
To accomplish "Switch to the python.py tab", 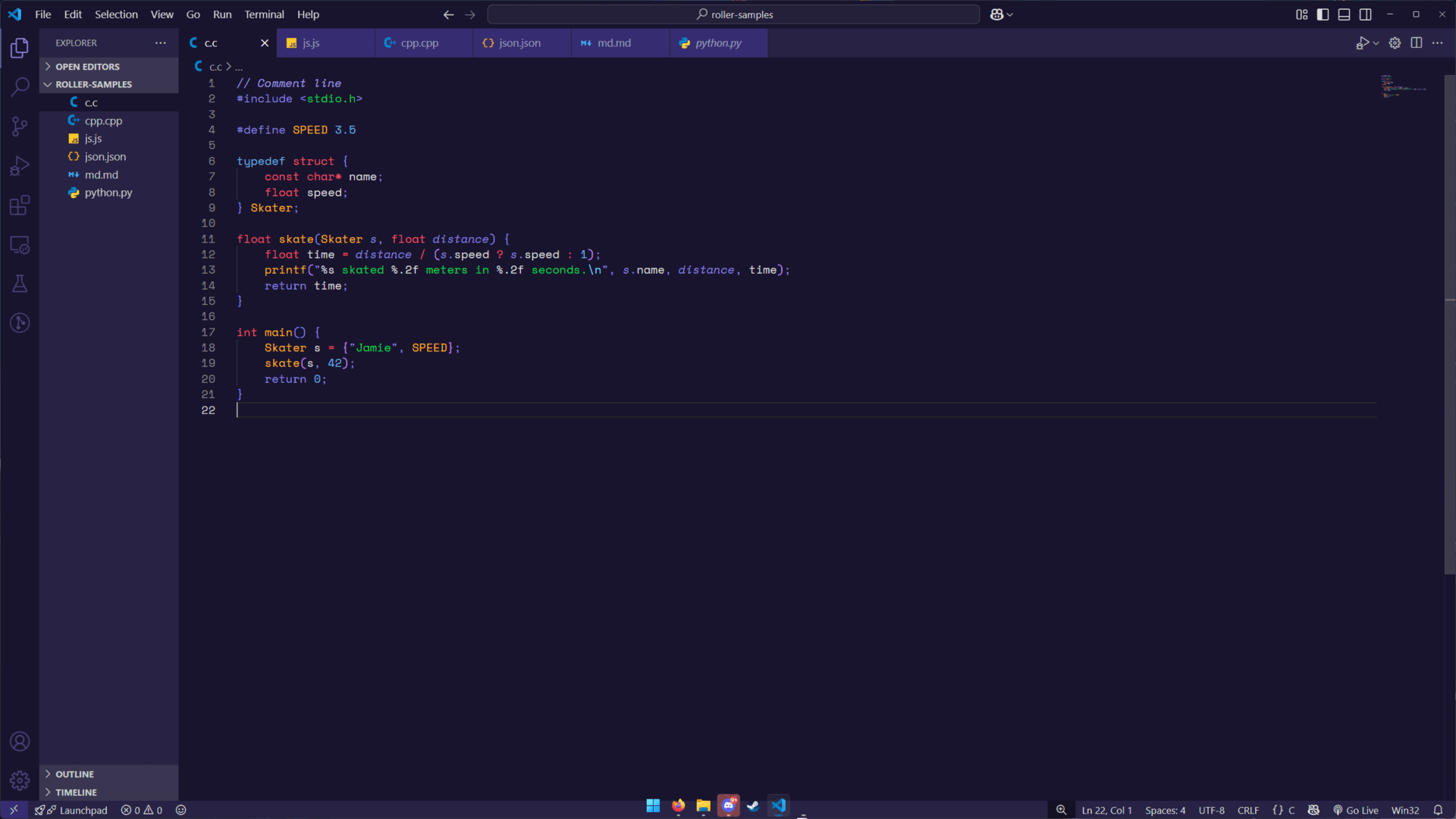I will click(x=717, y=43).
